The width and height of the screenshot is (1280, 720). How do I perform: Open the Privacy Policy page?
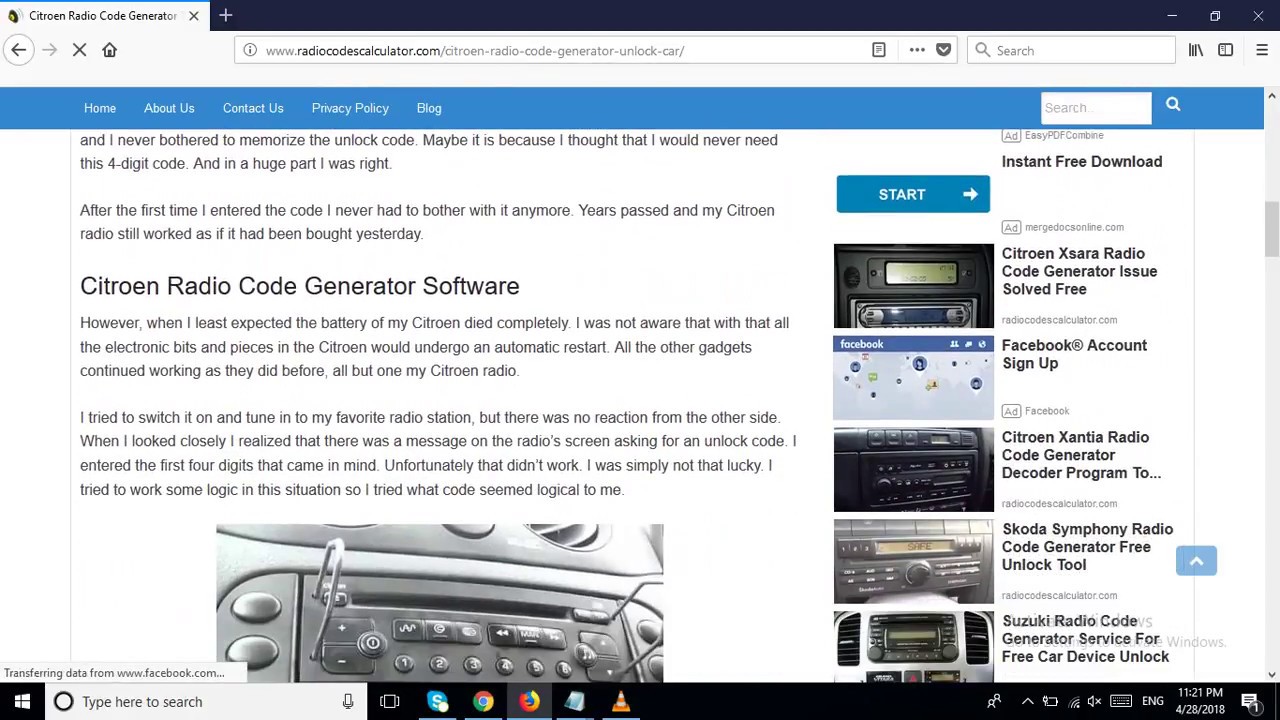[x=350, y=108]
